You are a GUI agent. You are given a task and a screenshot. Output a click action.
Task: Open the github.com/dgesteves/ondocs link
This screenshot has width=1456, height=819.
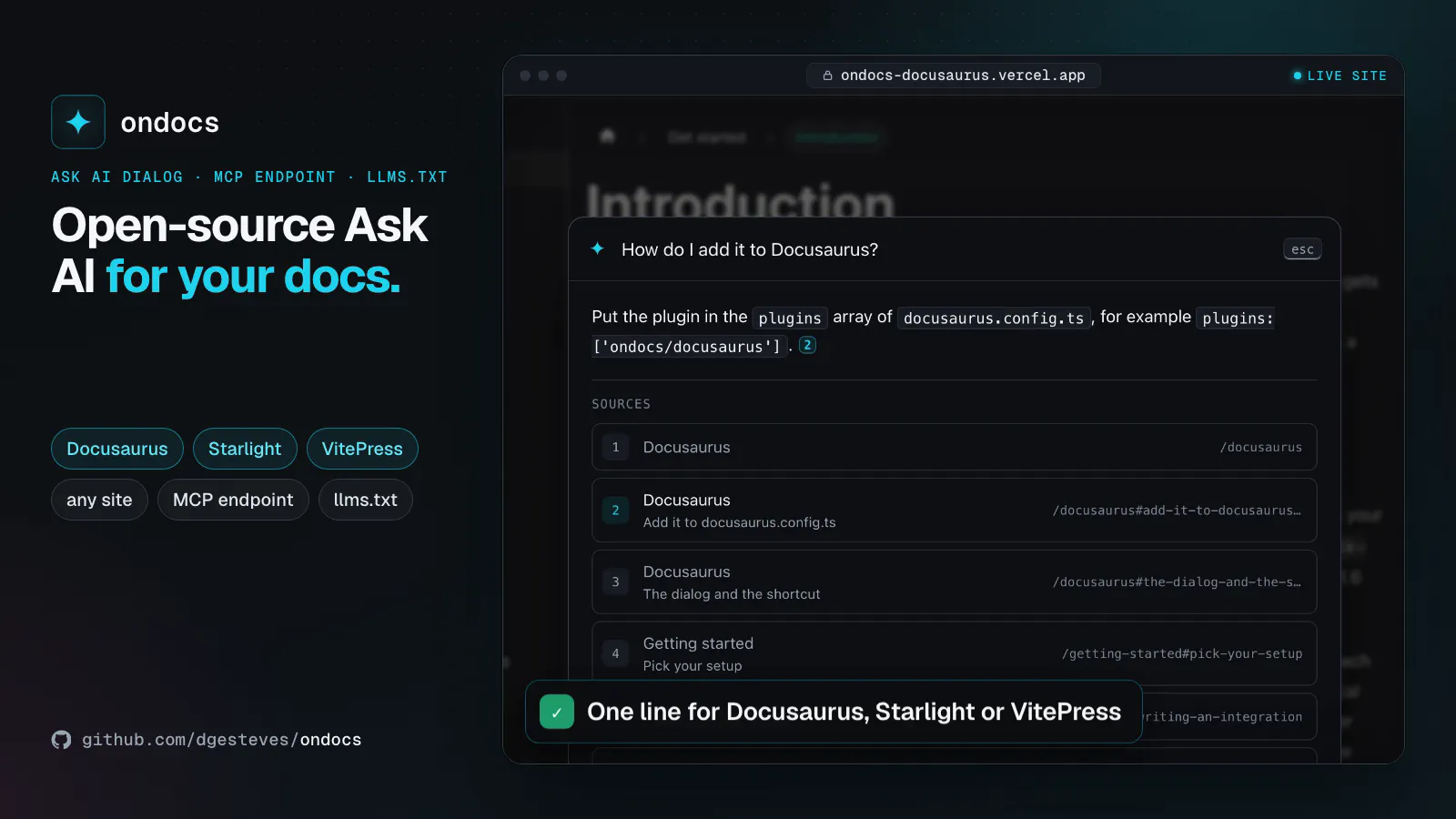[x=221, y=740]
